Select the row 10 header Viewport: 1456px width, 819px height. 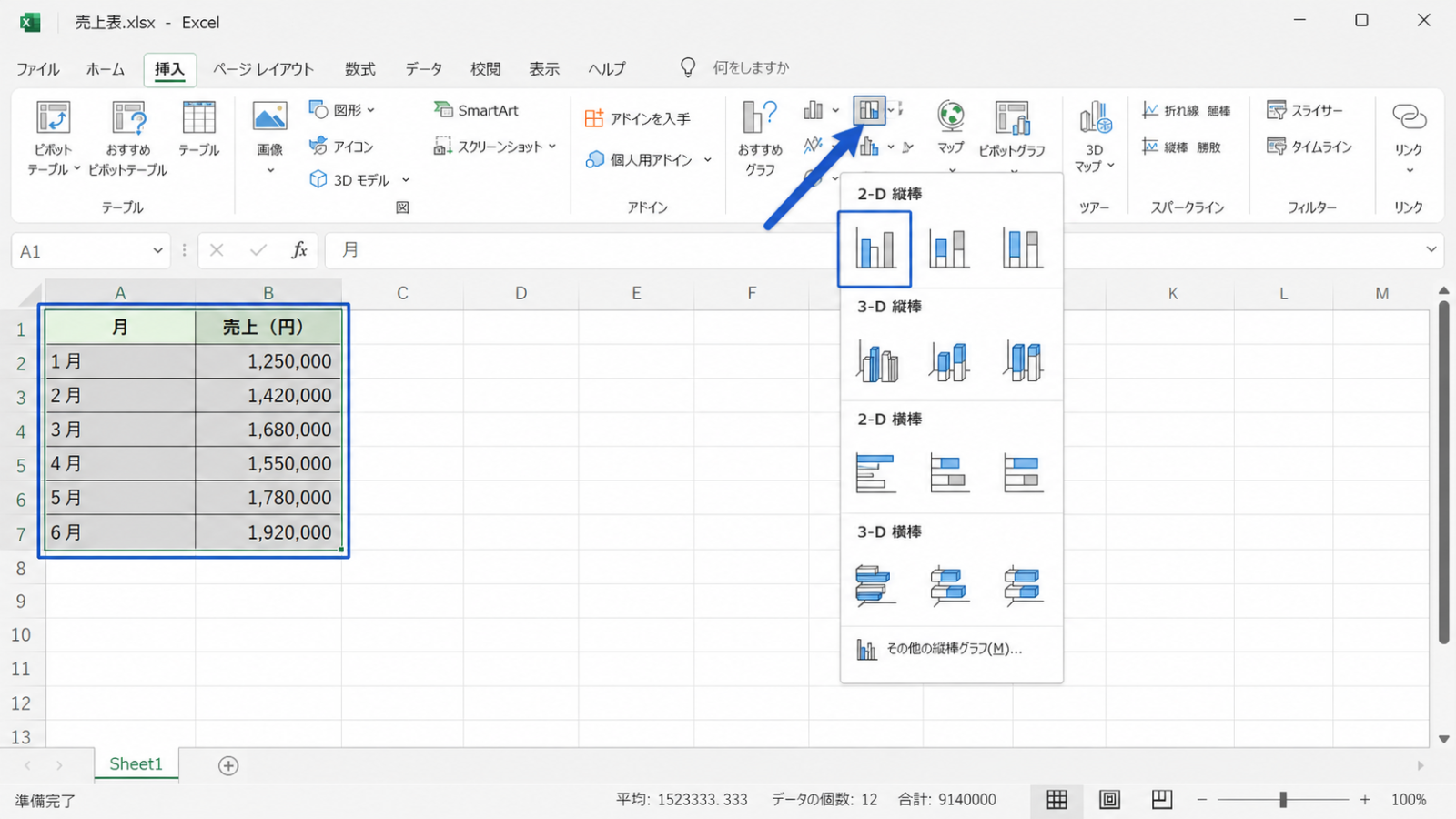point(21,635)
